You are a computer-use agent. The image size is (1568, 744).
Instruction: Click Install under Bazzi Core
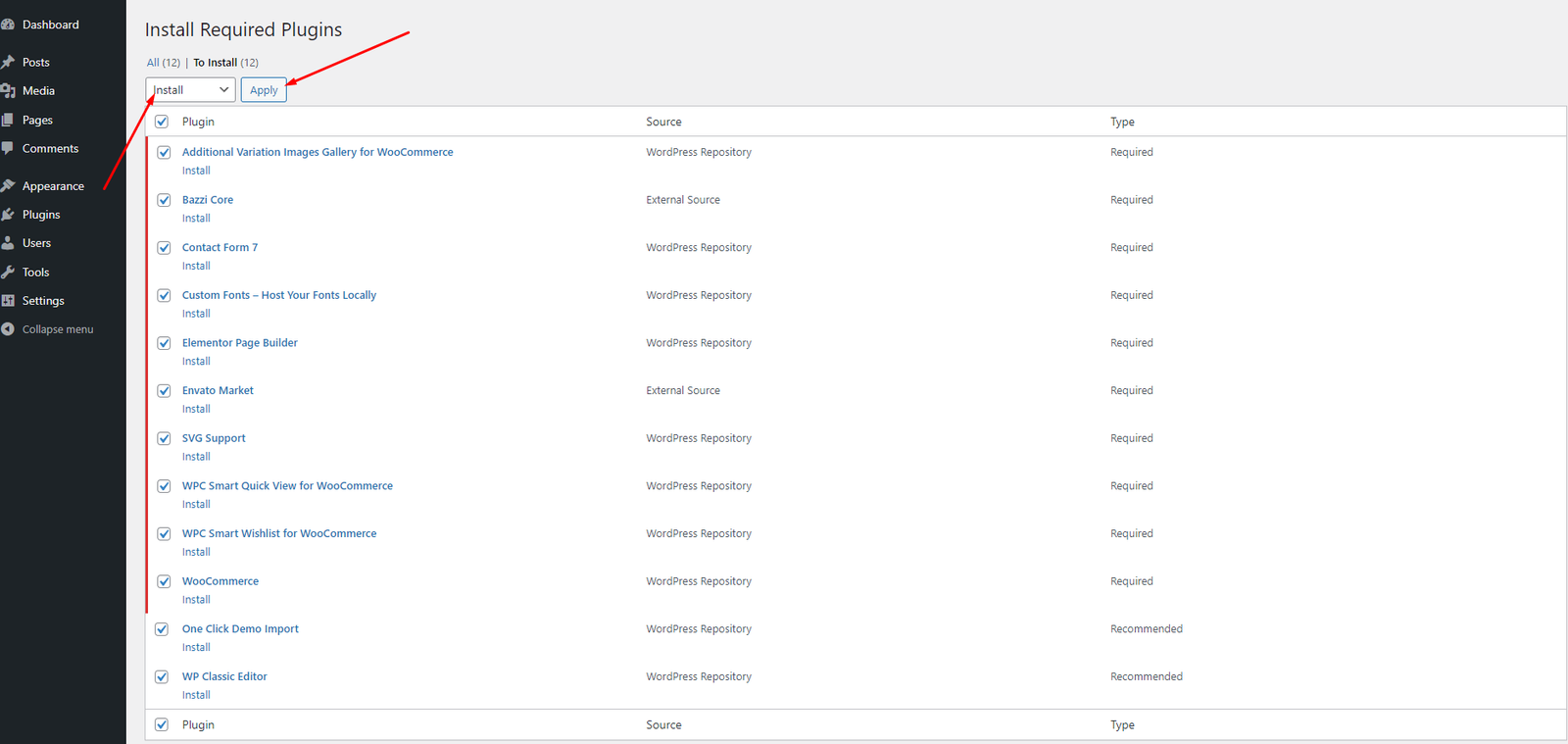pos(196,219)
